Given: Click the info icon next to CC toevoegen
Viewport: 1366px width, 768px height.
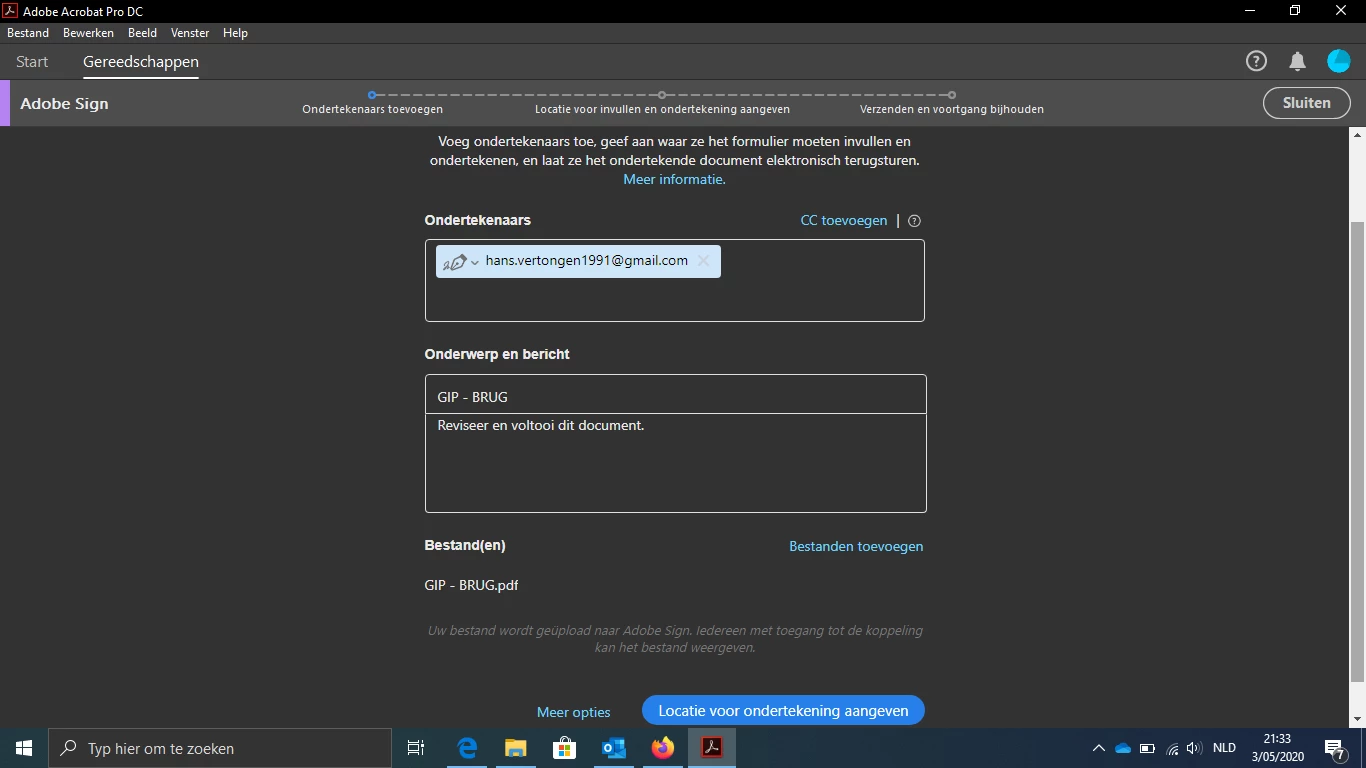Looking at the screenshot, I should 914,221.
